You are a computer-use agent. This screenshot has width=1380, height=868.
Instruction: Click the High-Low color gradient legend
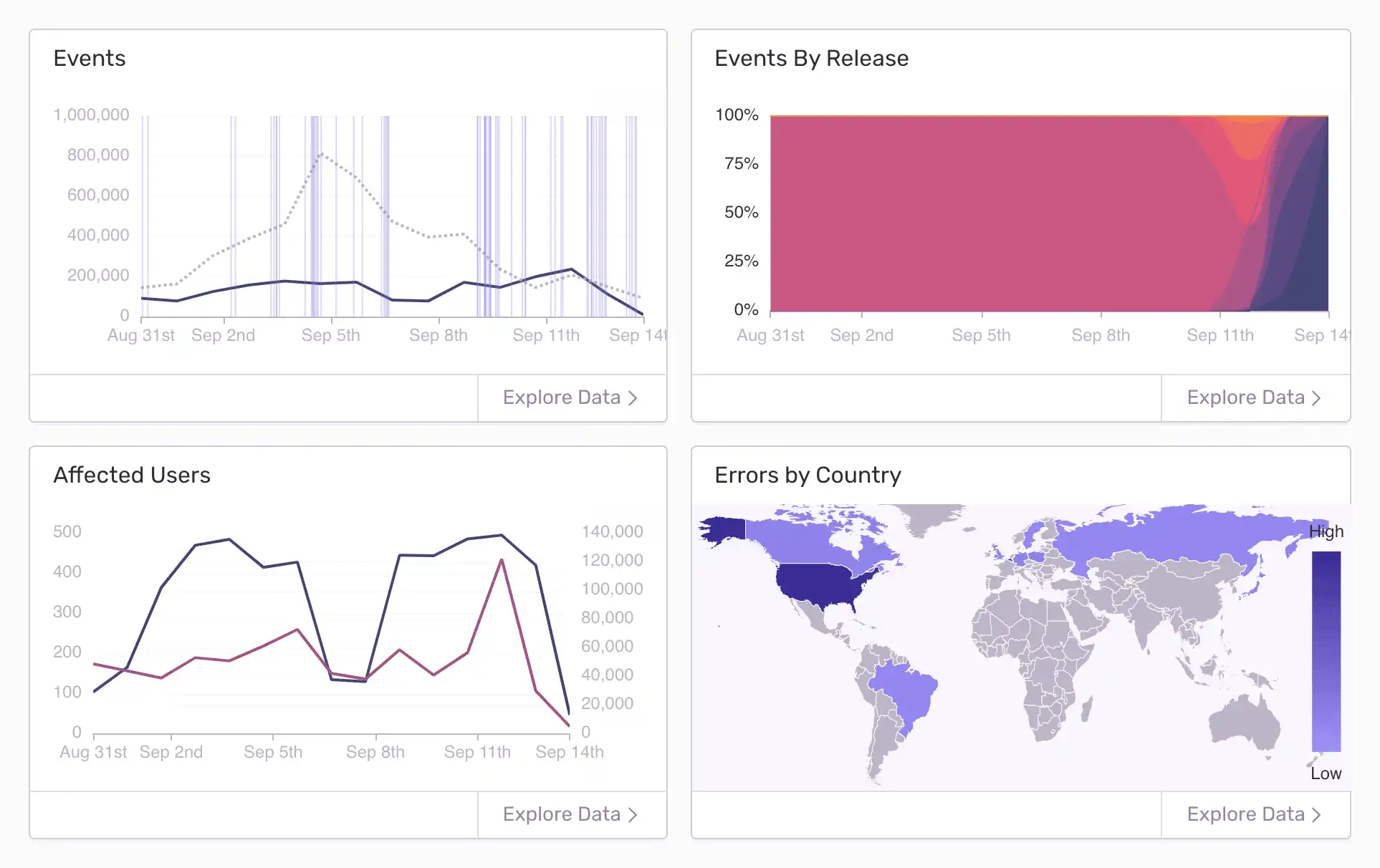1326,652
